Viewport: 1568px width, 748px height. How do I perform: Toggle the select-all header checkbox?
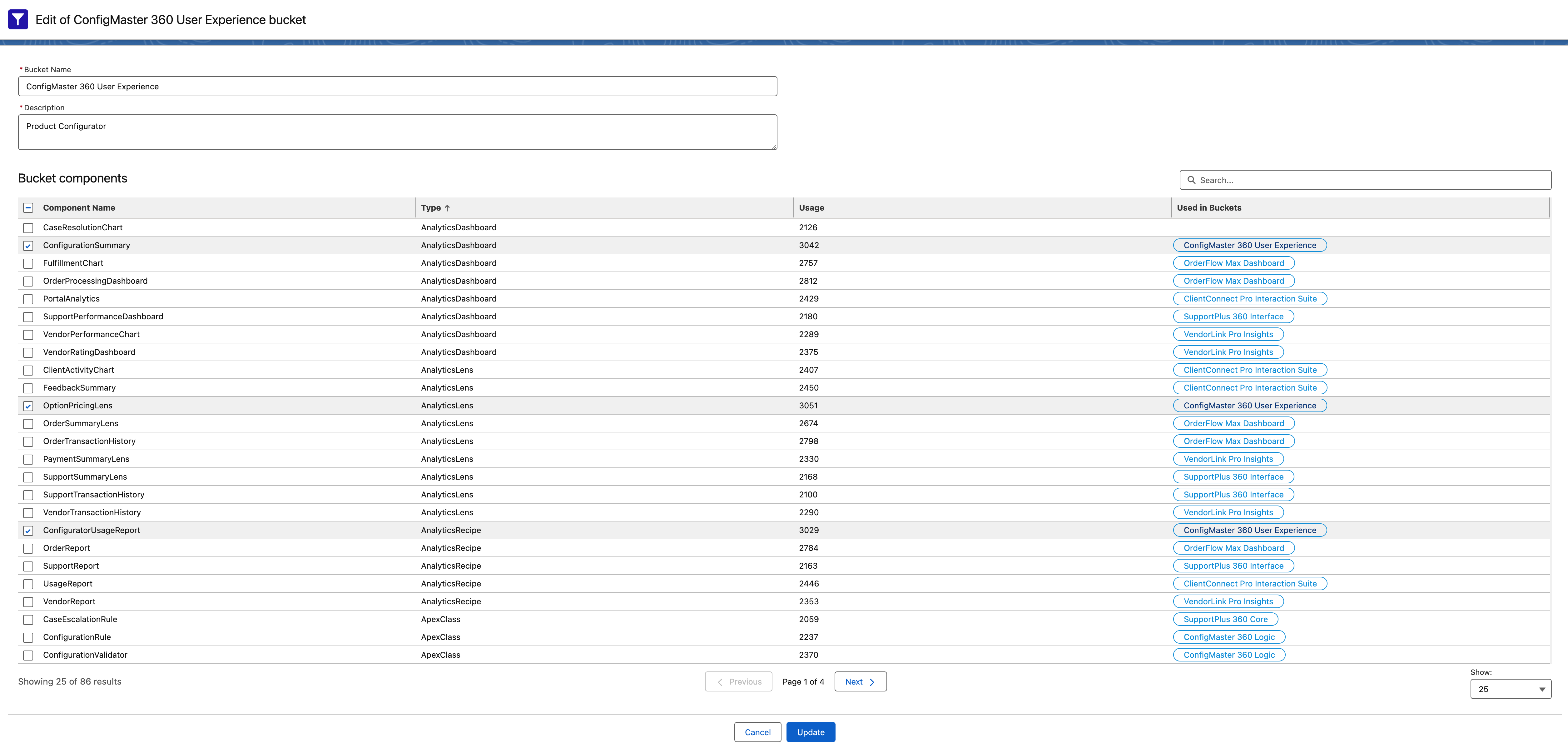point(28,208)
